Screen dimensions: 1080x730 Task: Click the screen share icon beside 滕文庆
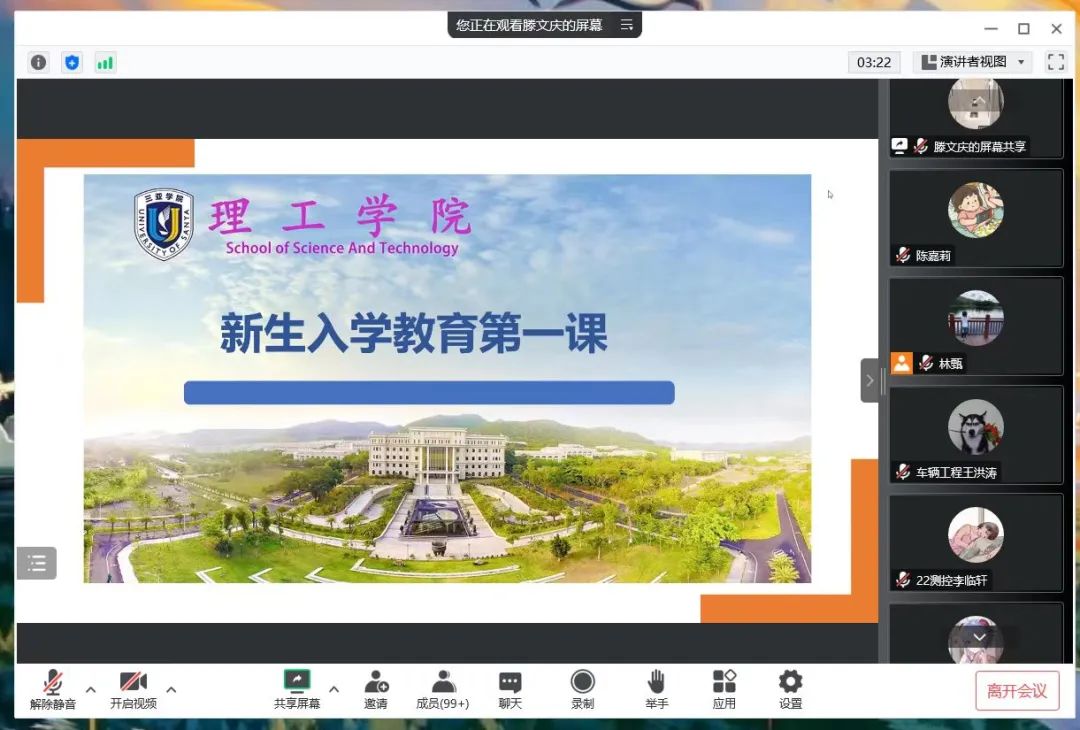[x=900, y=146]
